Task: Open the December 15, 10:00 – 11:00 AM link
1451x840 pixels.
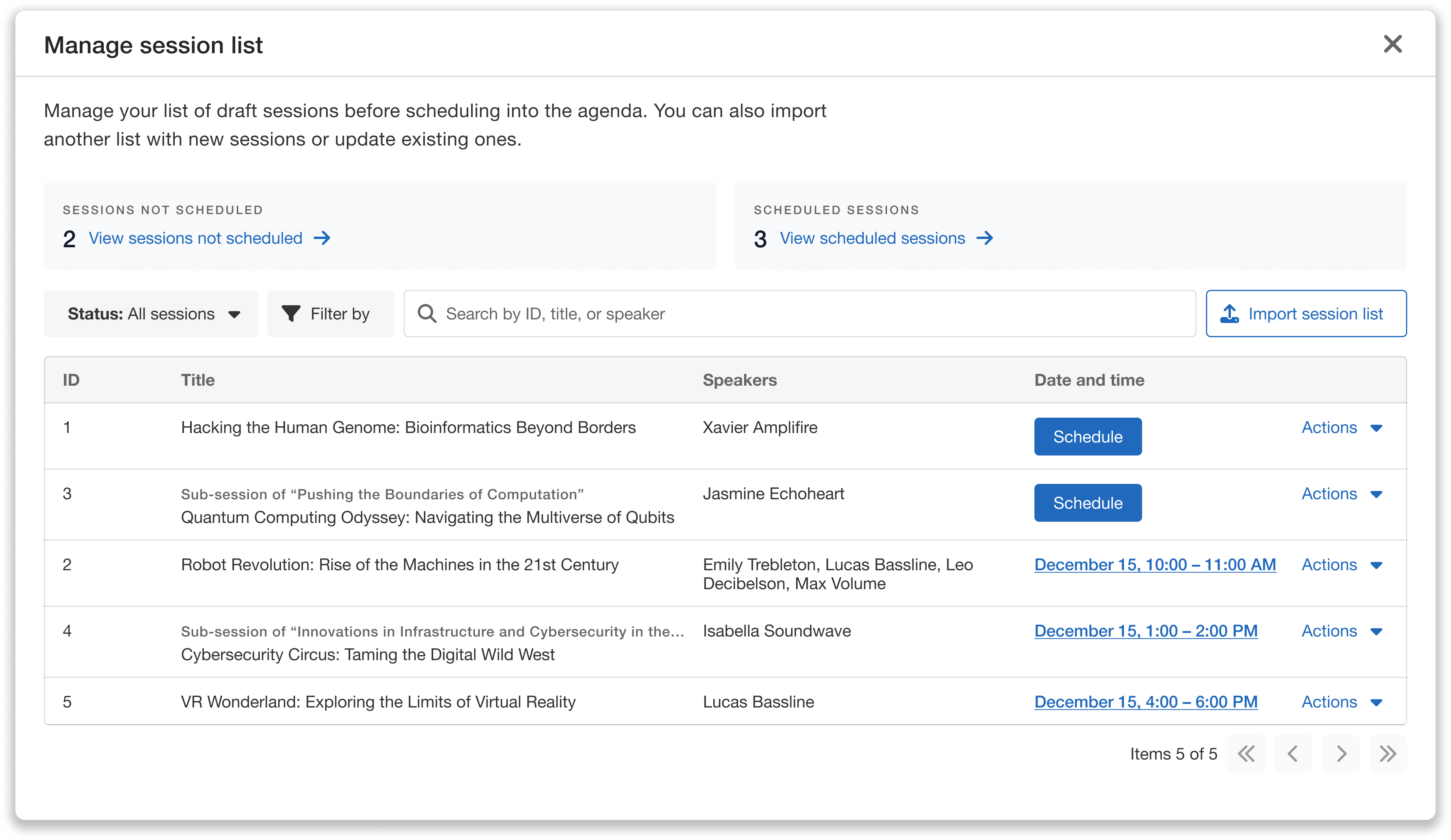Action: [x=1154, y=565]
